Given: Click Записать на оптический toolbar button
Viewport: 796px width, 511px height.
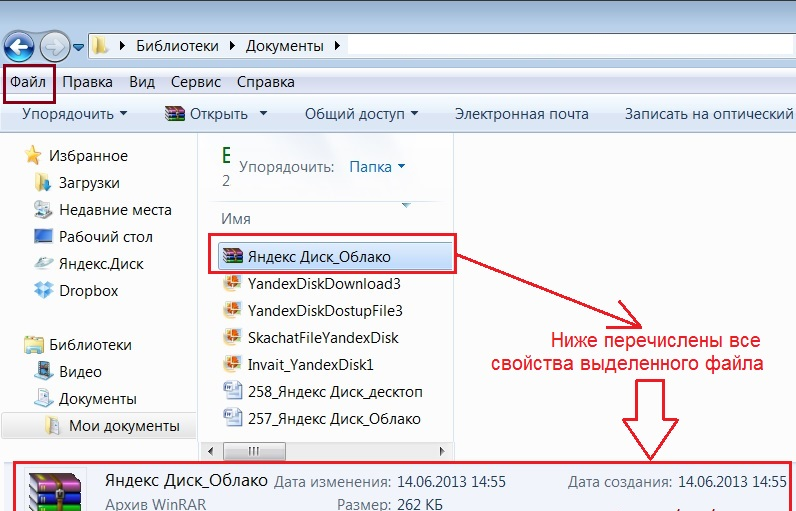Looking at the screenshot, I should 709,114.
